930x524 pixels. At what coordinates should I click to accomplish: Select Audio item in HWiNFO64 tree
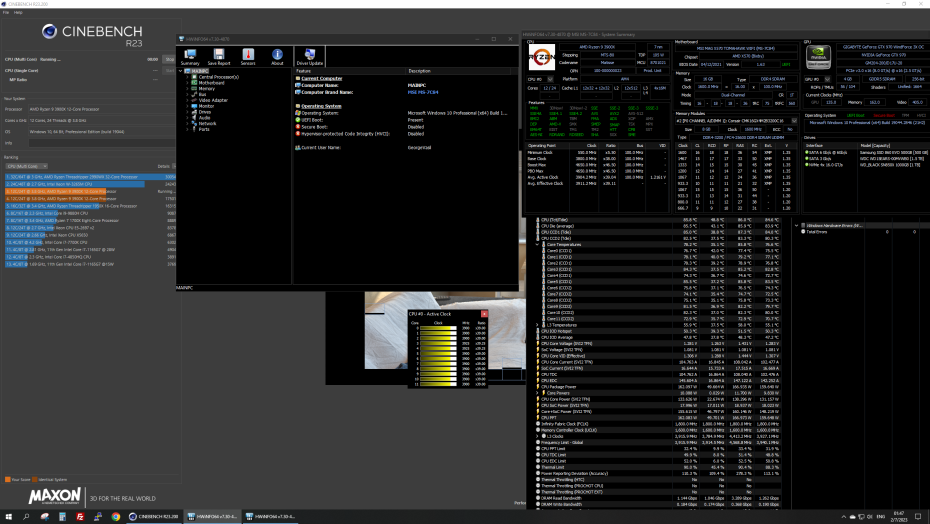(x=204, y=117)
